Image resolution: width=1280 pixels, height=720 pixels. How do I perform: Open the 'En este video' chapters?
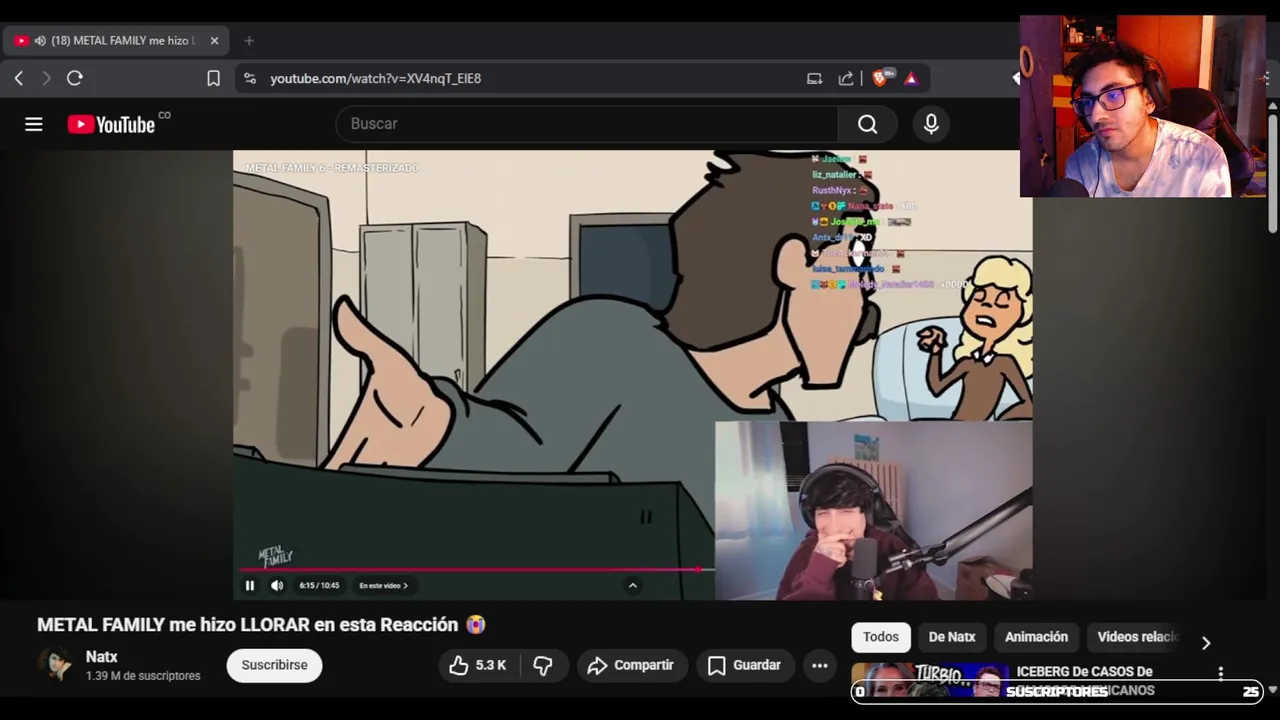384,586
